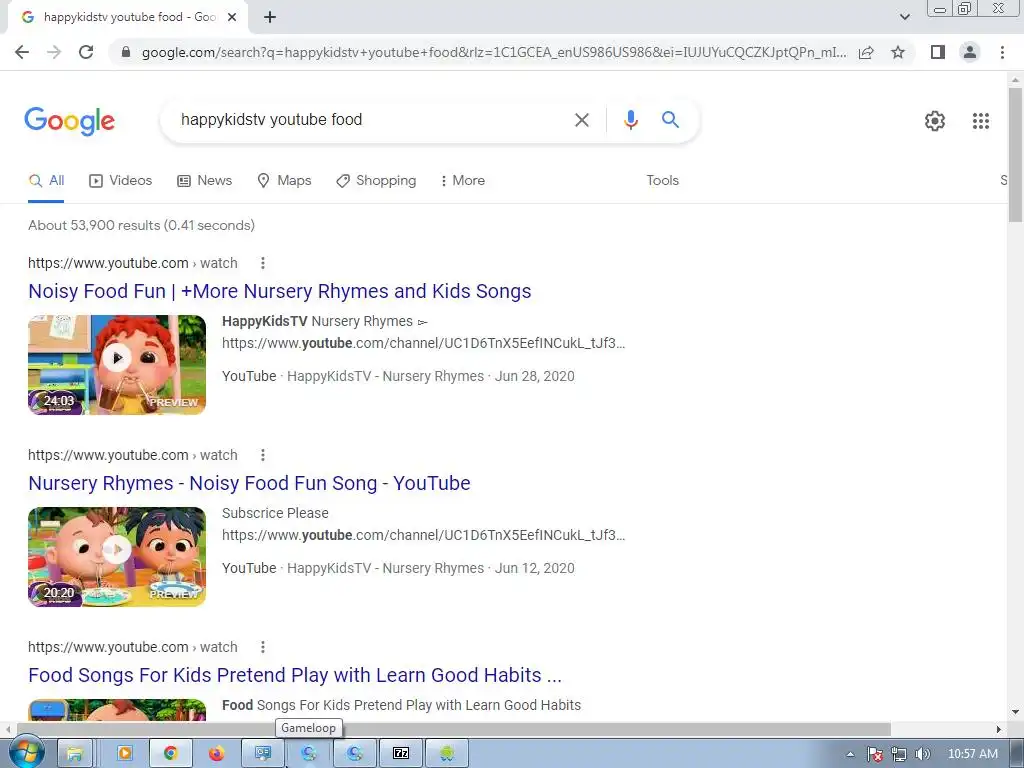Screen dimensions: 1024x768
Task: Launch media player from taskbar
Action: (124, 754)
